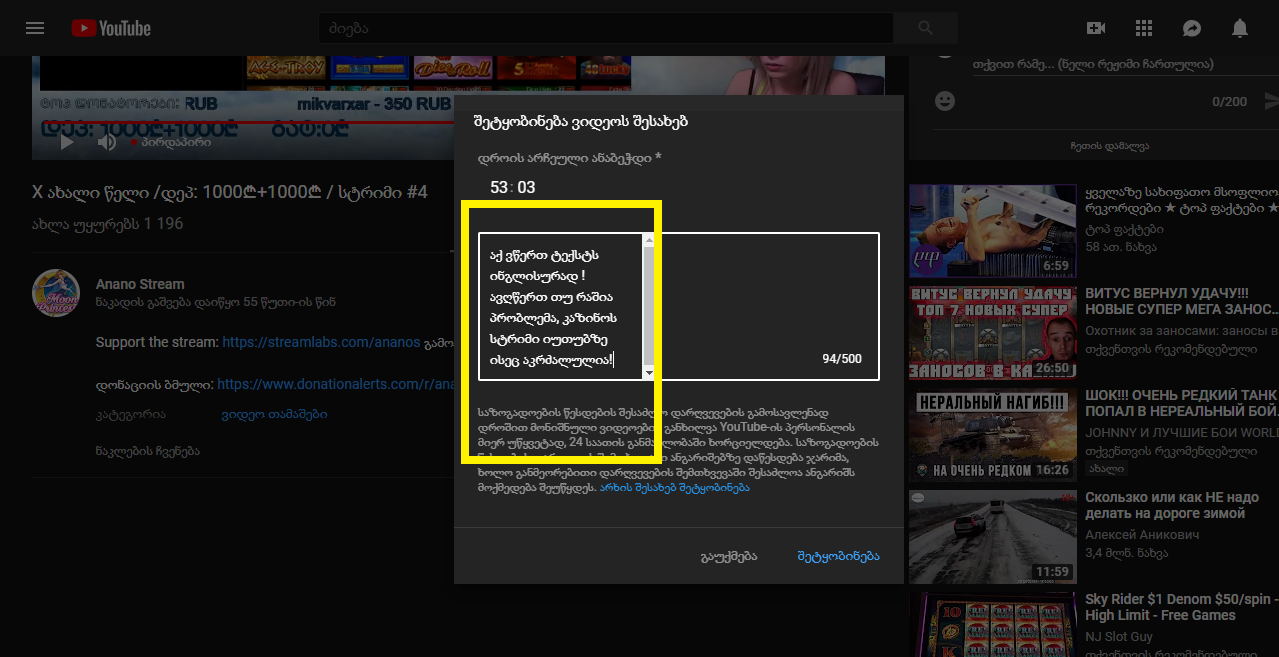The image size is (1279, 657).
Task: Click the 'NJ Slot Guy' channel name
Action: 1119,637
